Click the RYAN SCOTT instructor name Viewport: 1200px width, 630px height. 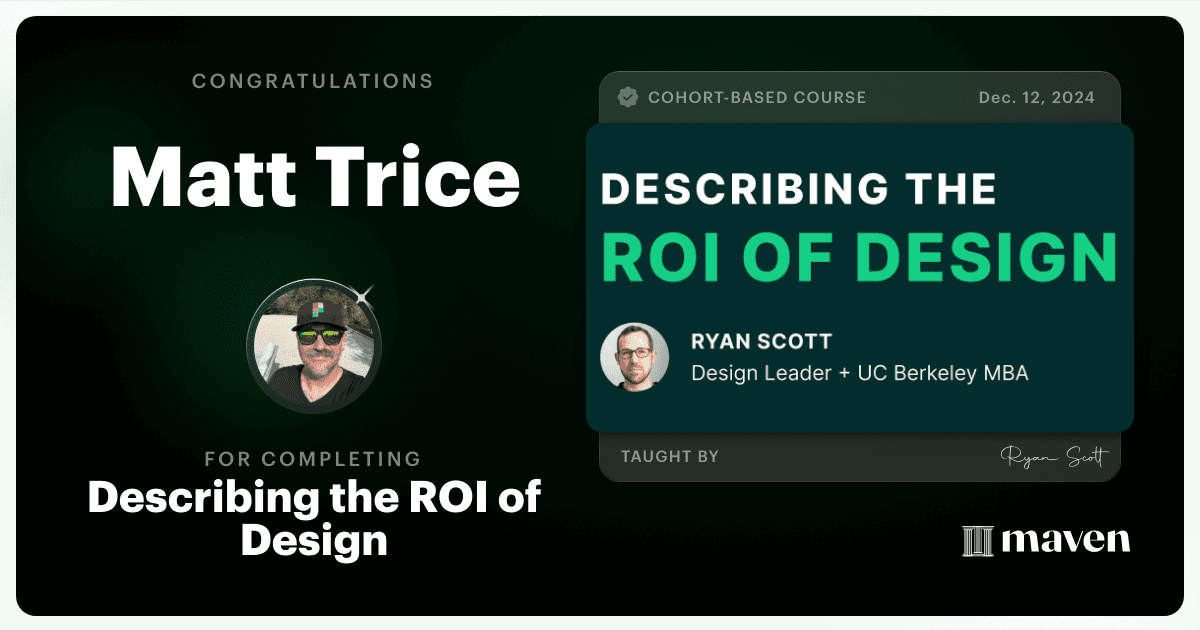coord(761,342)
